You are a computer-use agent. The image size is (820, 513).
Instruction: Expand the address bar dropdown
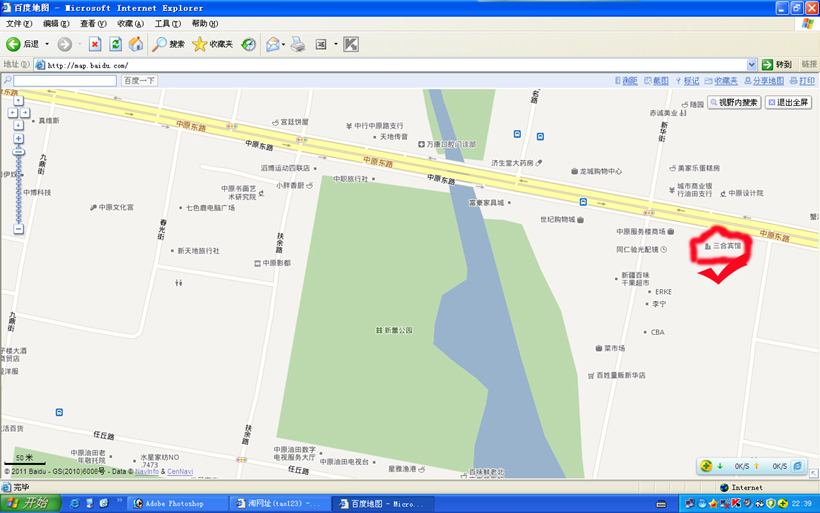751,65
